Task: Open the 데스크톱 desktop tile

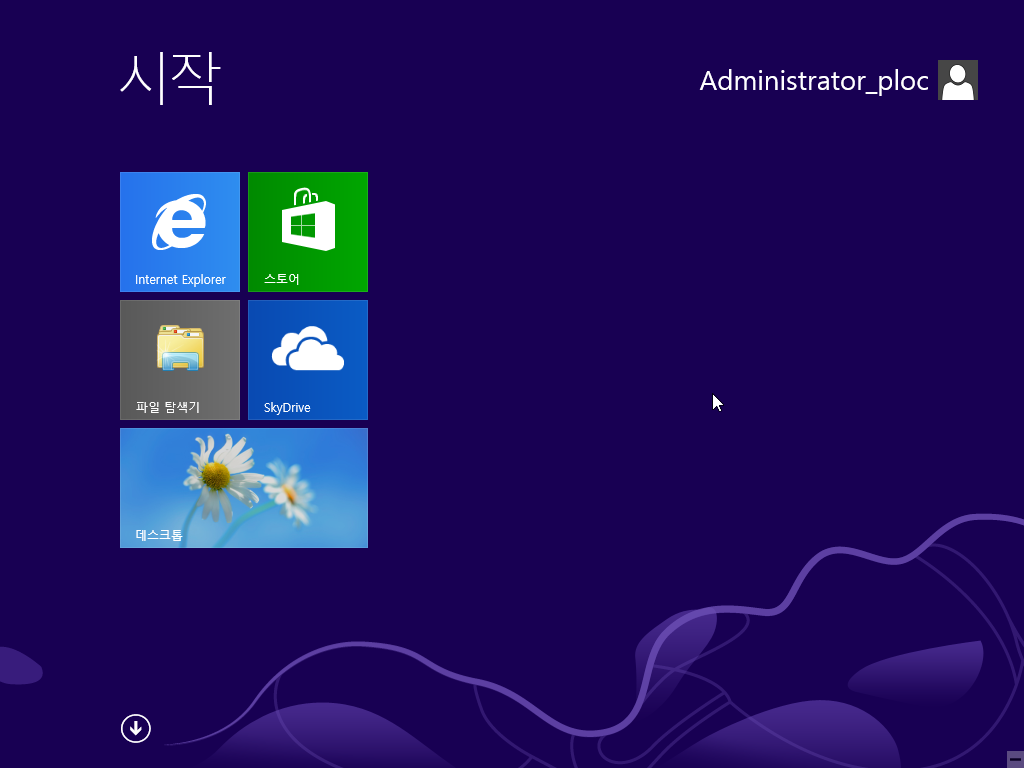Action: (x=244, y=488)
